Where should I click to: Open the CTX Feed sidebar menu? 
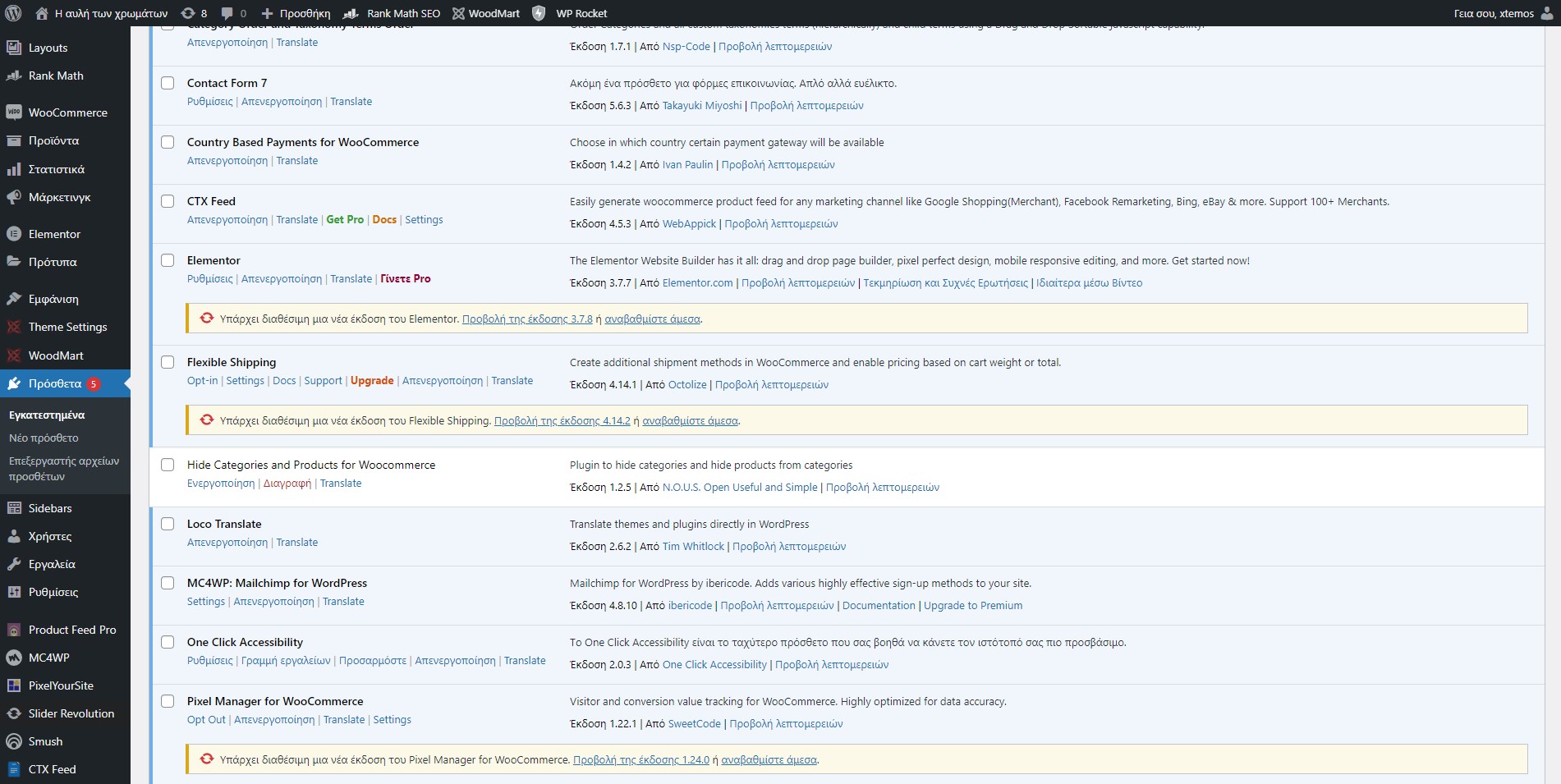65,769
